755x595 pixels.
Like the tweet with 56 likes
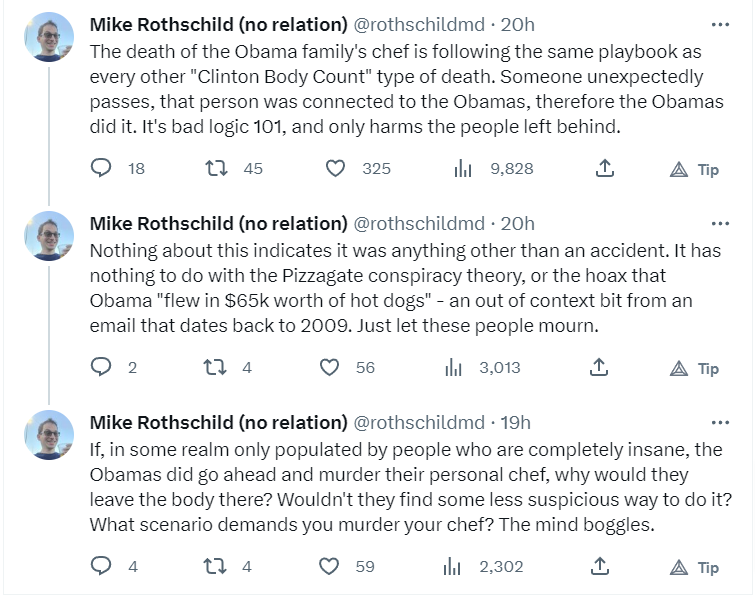click(x=329, y=368)
